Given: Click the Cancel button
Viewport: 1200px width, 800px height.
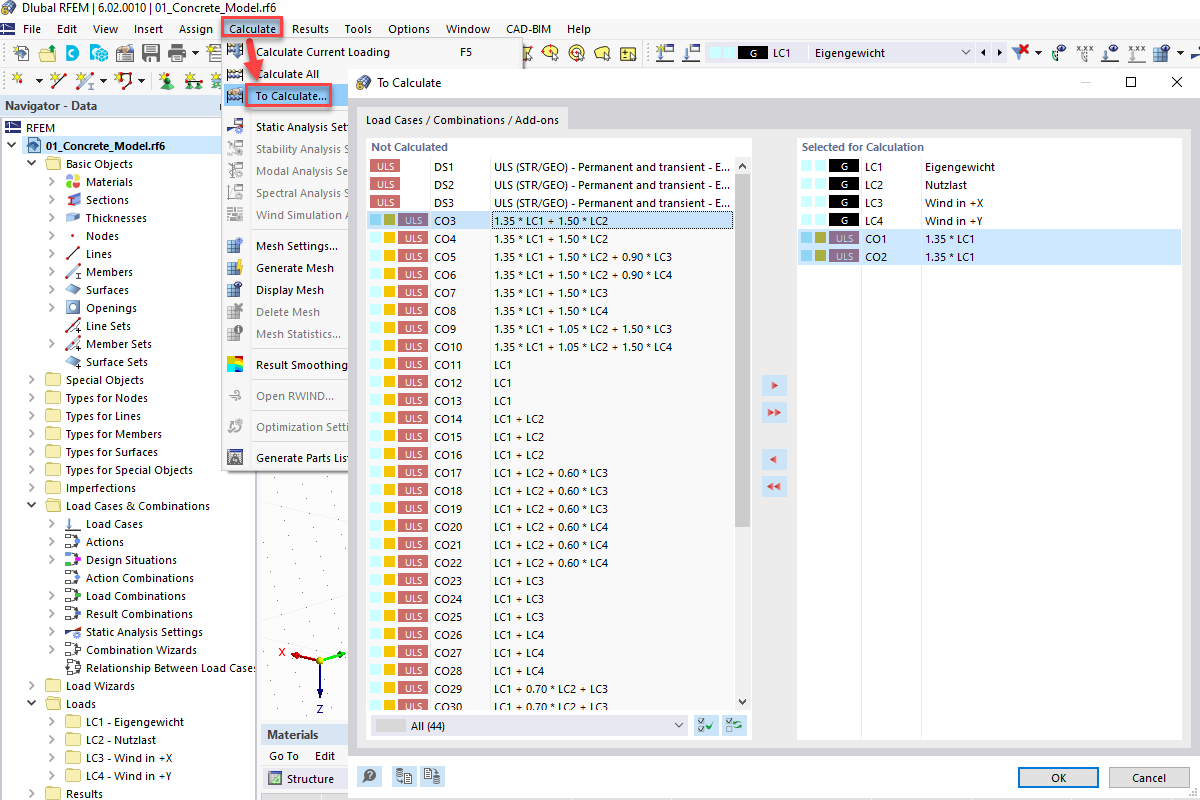Looking at the screenshot, I should (x=1149, y=778).
